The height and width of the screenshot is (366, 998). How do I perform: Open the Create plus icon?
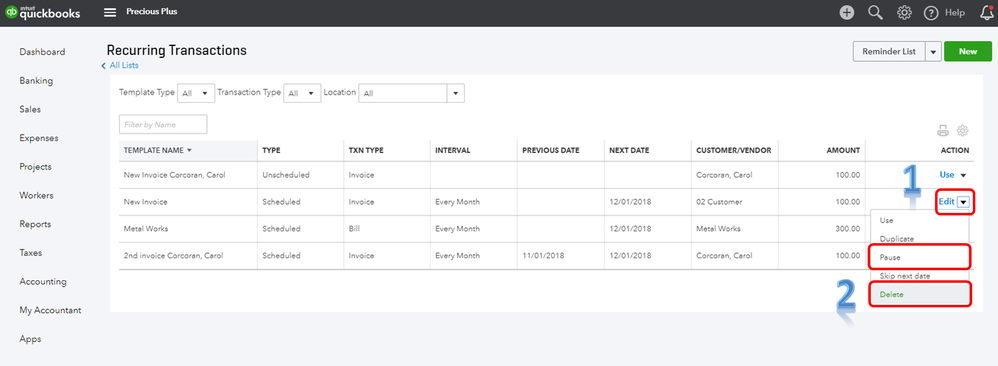[x=847, y=12]
